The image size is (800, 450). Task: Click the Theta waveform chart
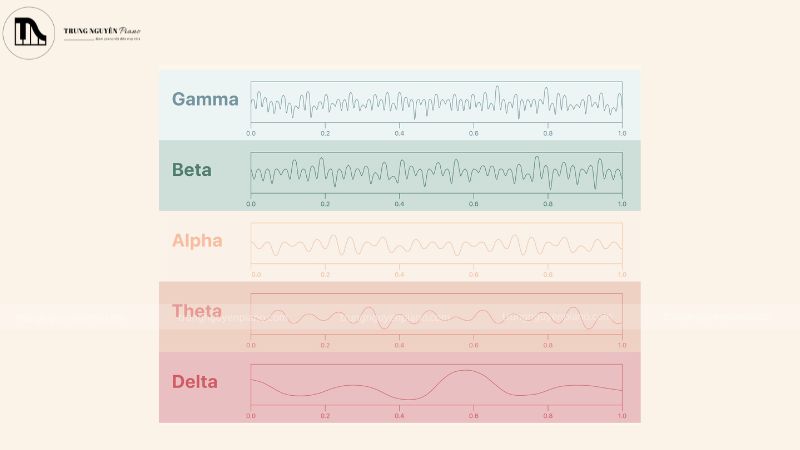pos(436,314)
